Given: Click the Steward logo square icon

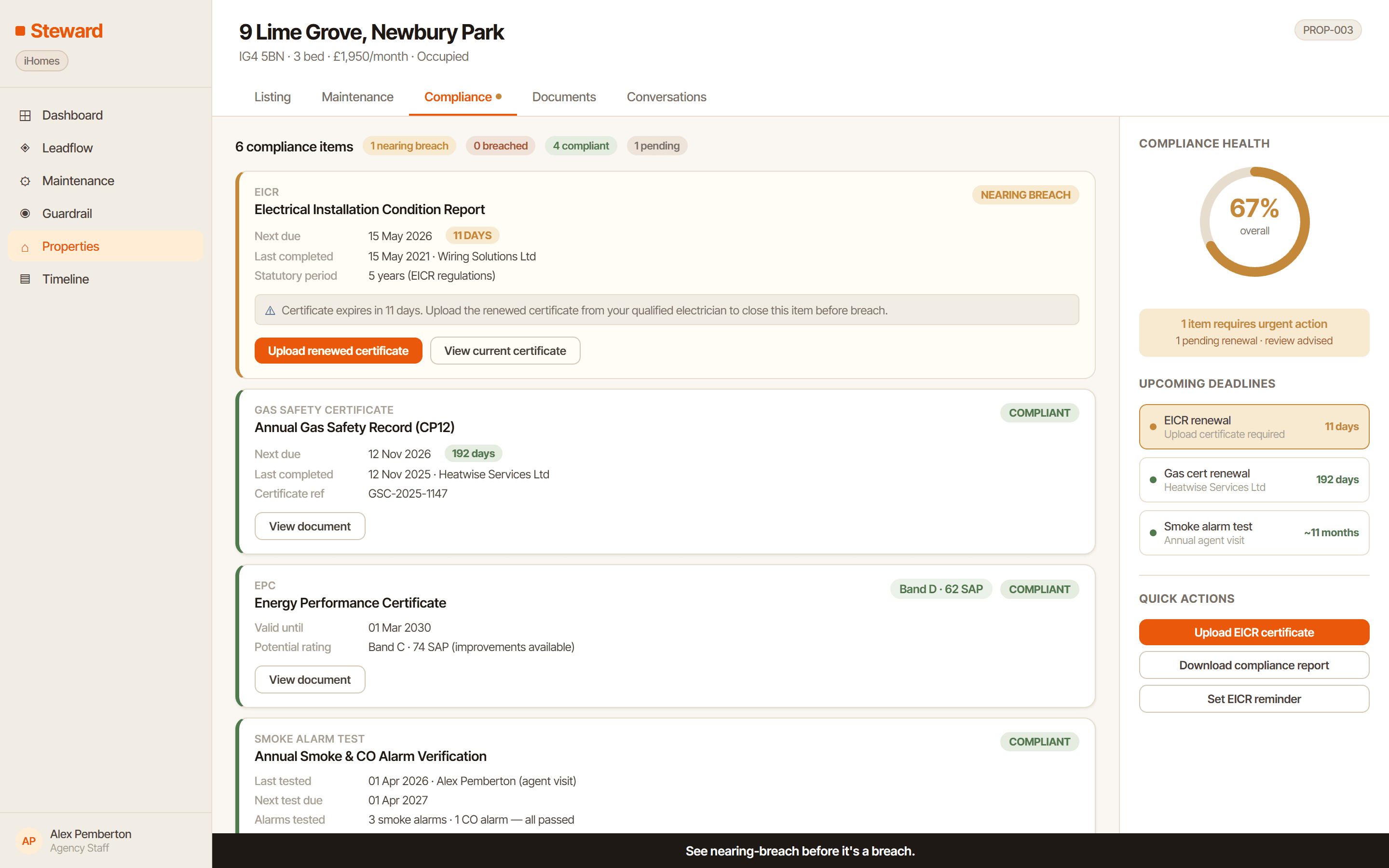Looking at the screenshot, I should pyautogui.click(x=20, y=31).
